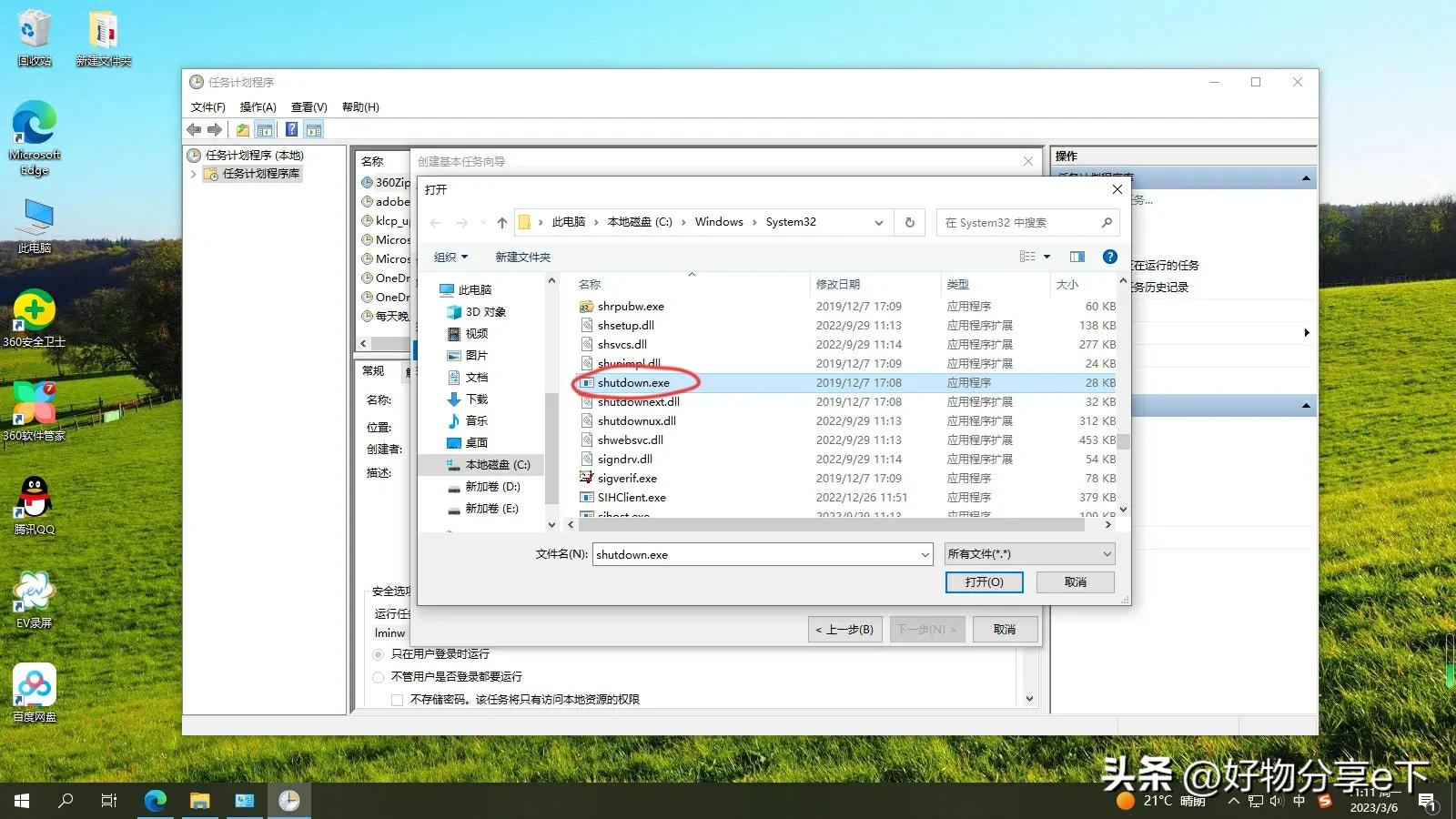
Task: Click the preview pane icon in the Open dialog
Action: [1077, 257]
